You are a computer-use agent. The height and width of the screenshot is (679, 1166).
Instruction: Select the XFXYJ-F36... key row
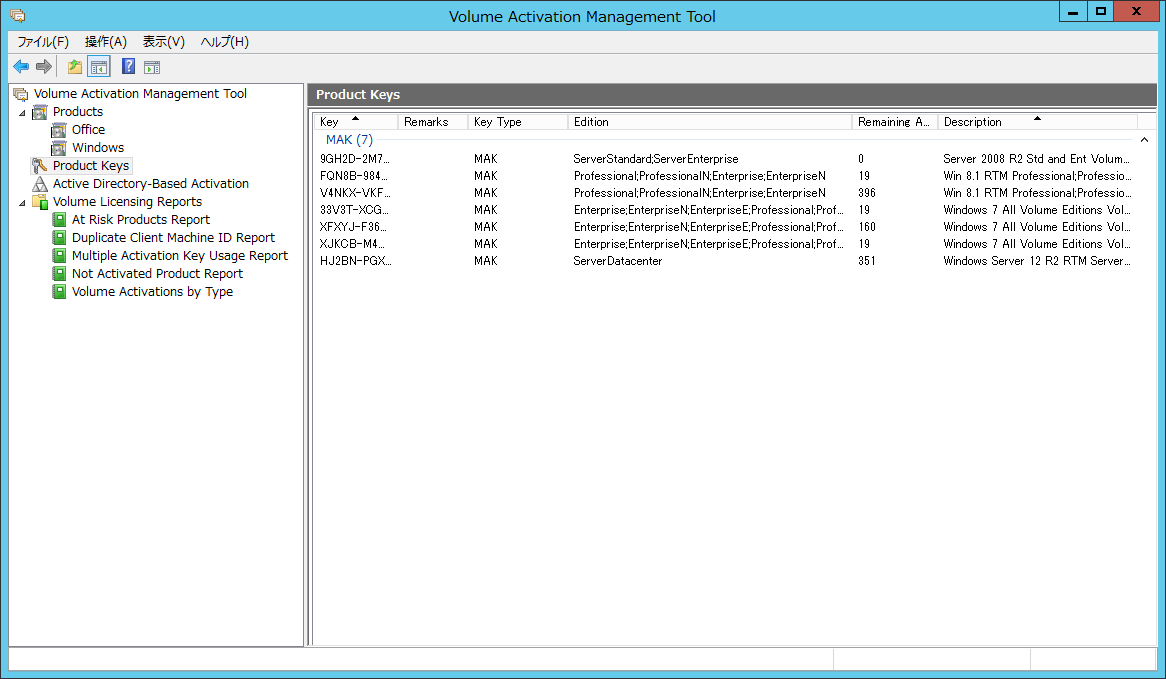(x=725, y=228)
